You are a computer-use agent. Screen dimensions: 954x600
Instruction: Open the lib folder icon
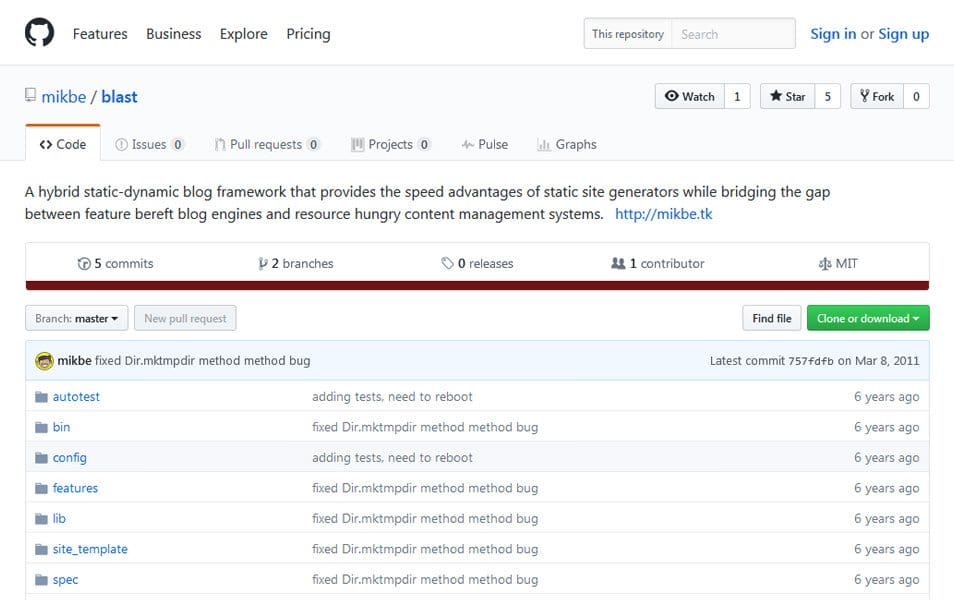[x=41, y=518]
